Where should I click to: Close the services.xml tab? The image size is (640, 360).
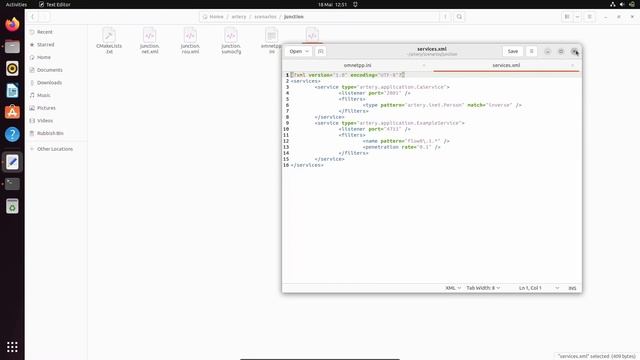[572, 65]
